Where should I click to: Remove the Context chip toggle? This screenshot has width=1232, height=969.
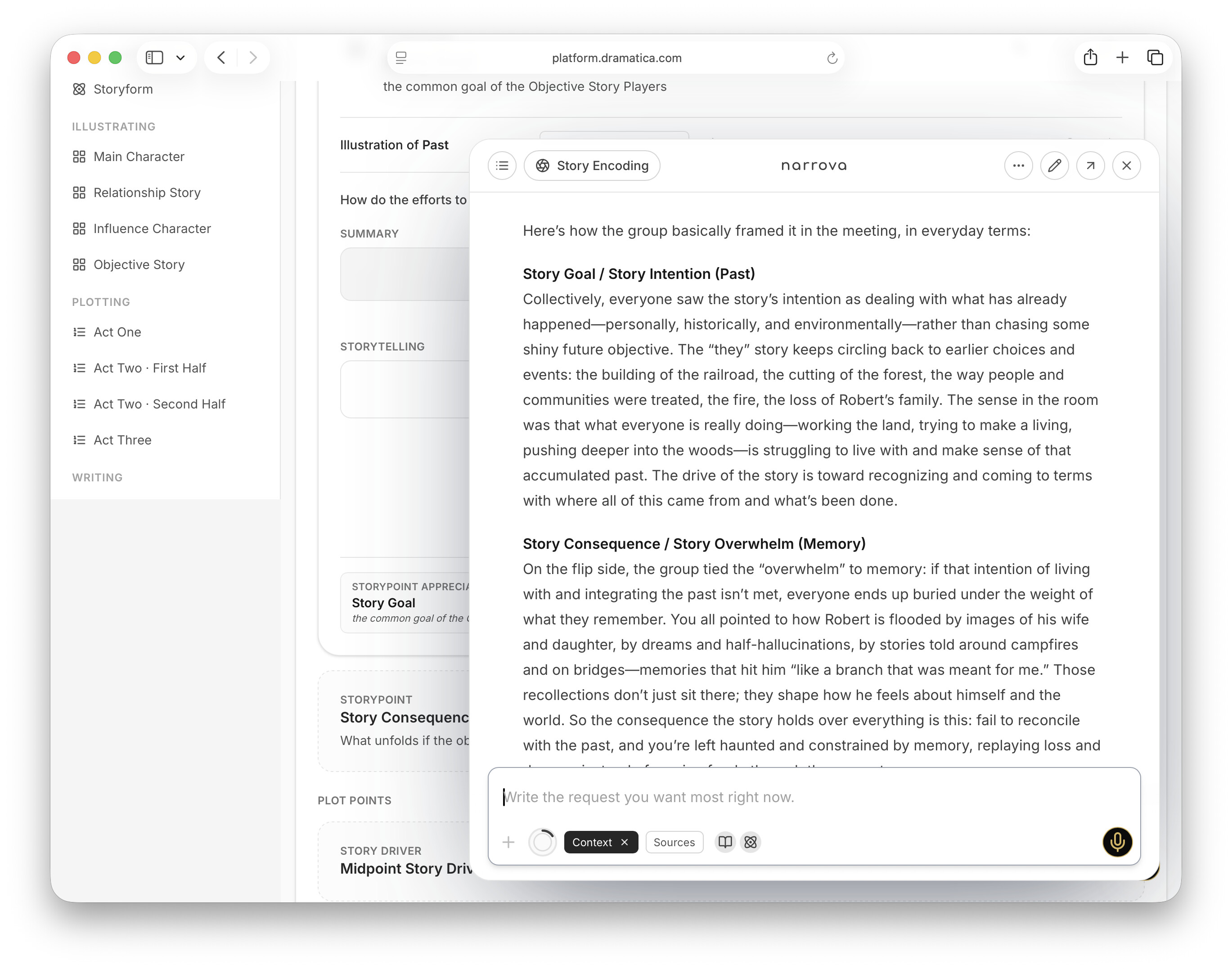coord(624,842)
